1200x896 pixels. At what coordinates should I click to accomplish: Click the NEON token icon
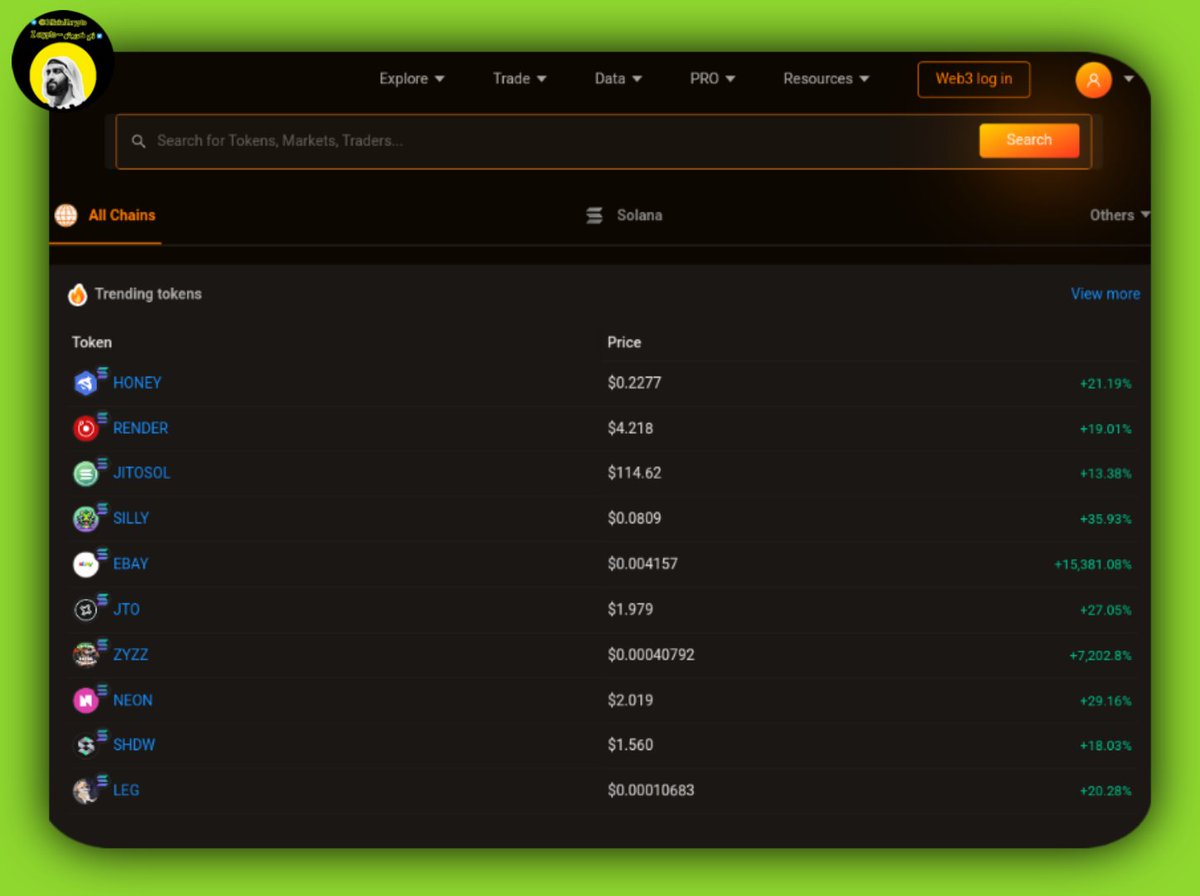pos(86,700)
